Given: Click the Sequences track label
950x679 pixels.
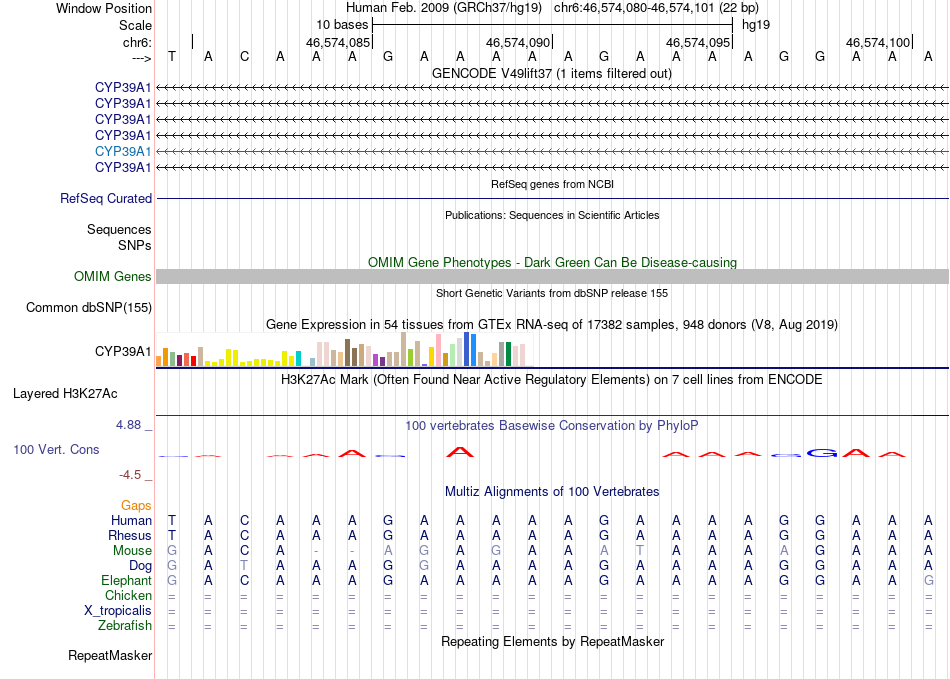Looking at the screenshot, I should (119, 230).
